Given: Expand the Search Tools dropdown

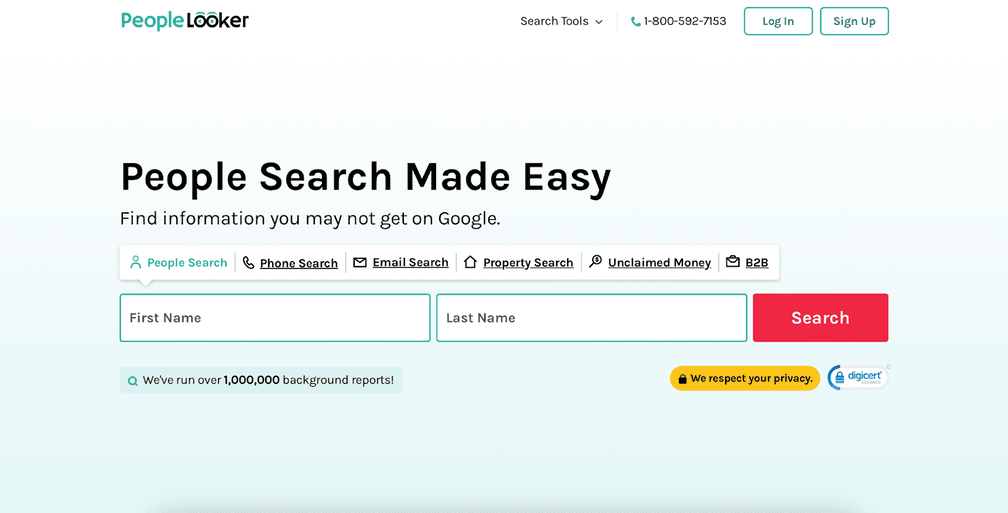Looking at the screenshot, I should pyautogui.click(x=554, y=21).
